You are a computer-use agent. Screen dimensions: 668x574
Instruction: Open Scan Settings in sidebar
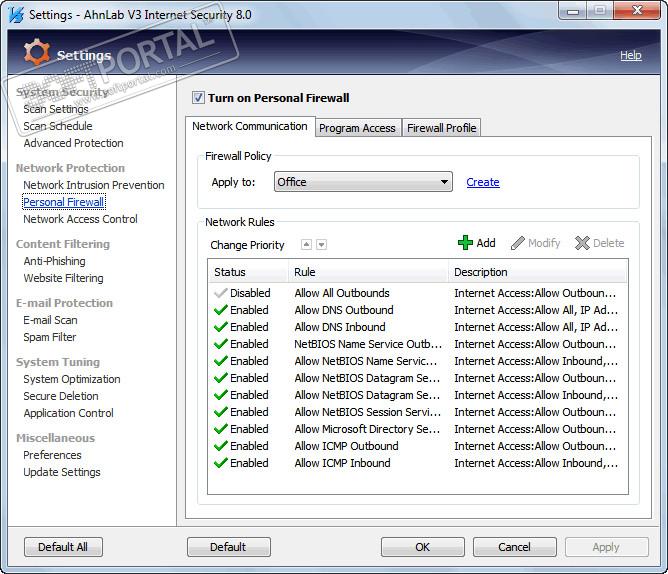click(x=56, y=109)
